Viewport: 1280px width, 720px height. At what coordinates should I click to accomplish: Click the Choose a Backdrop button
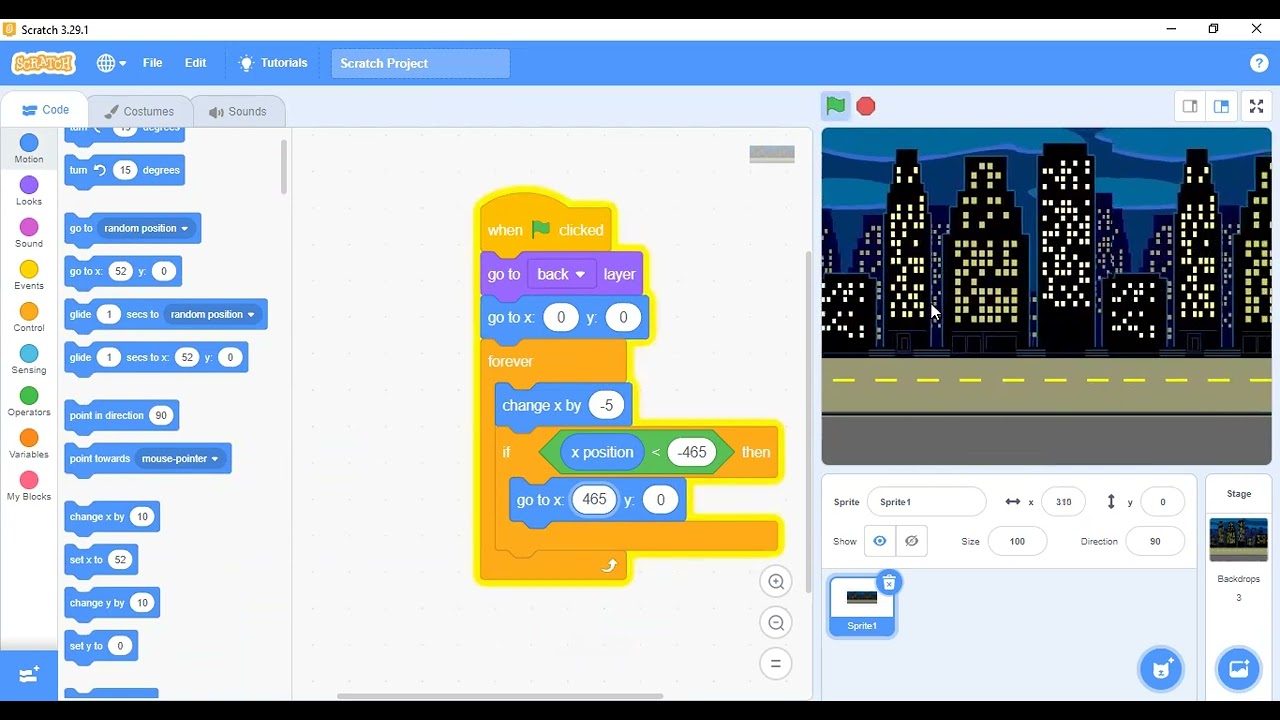point(1238,669)
